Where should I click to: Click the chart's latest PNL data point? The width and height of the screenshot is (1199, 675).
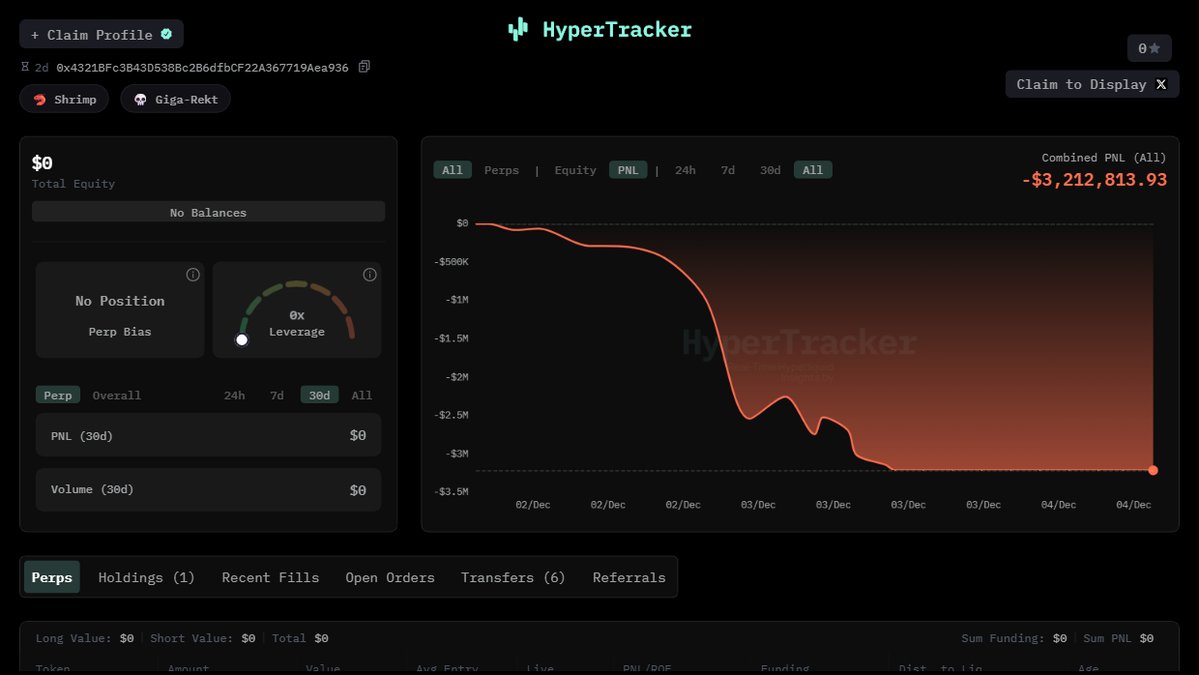click(1153, 470)
